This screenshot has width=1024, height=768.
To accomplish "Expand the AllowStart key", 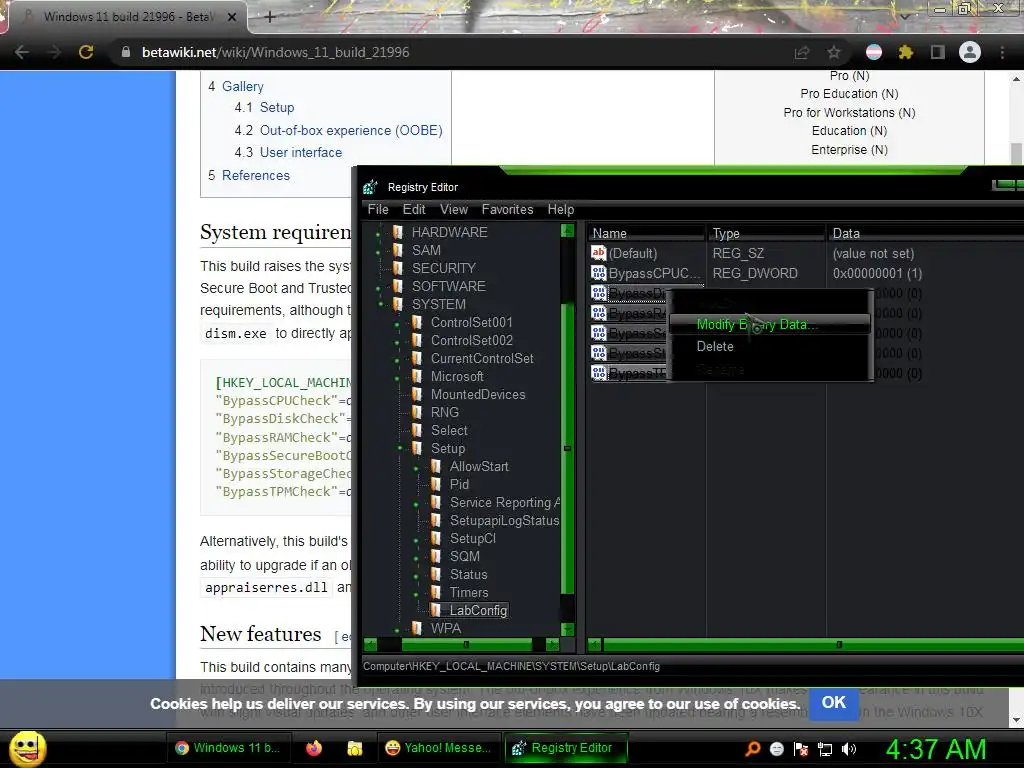I will pyautogui.click(x=415, y=468).
